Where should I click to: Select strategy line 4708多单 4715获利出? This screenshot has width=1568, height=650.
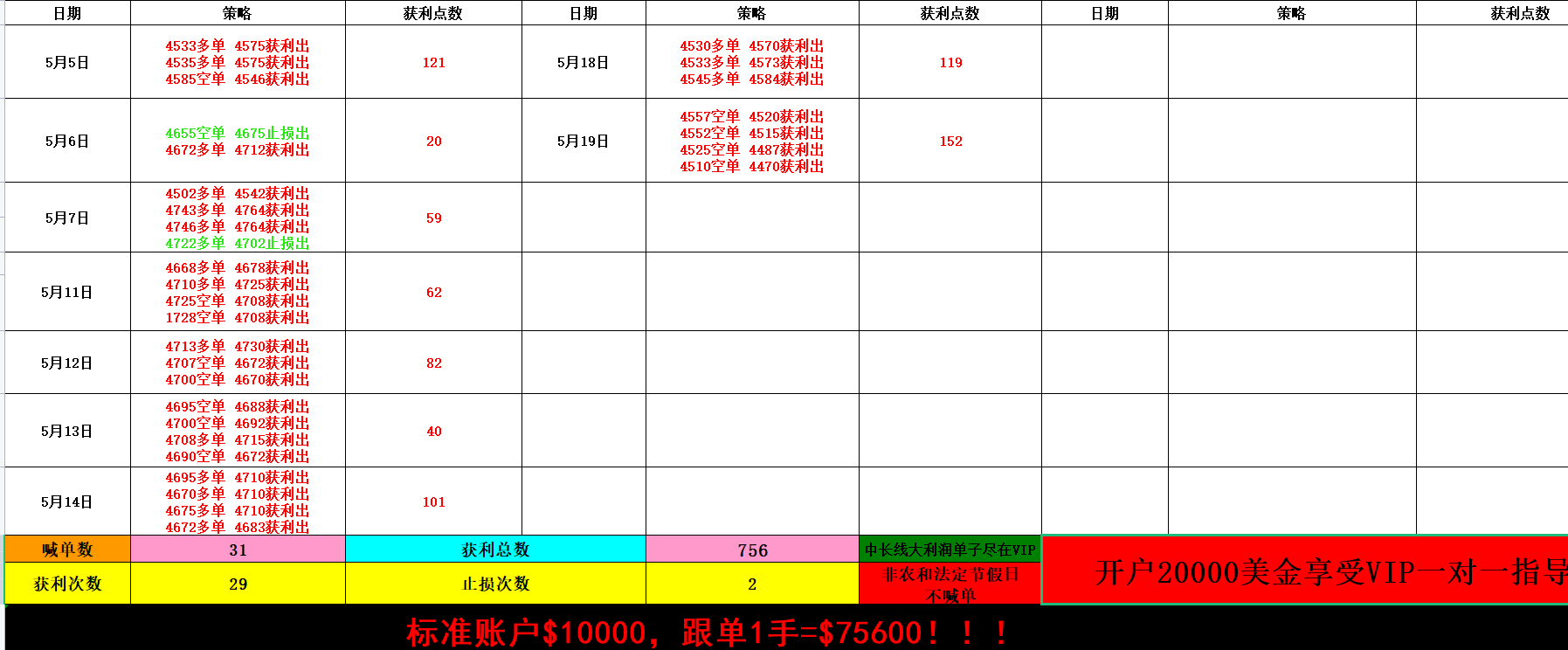tap(238, 439)
